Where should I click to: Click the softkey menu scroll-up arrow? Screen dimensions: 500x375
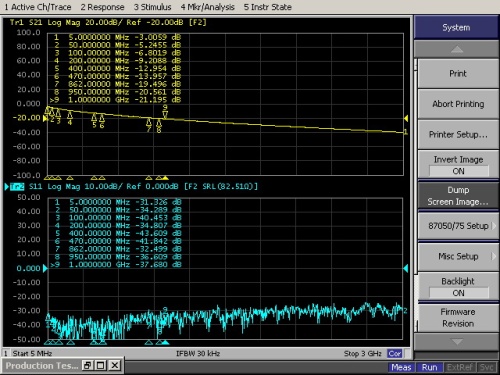tap(456, 49)
